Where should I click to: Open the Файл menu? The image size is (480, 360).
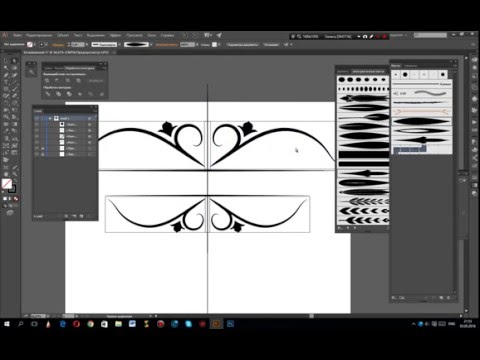[17, 35]
